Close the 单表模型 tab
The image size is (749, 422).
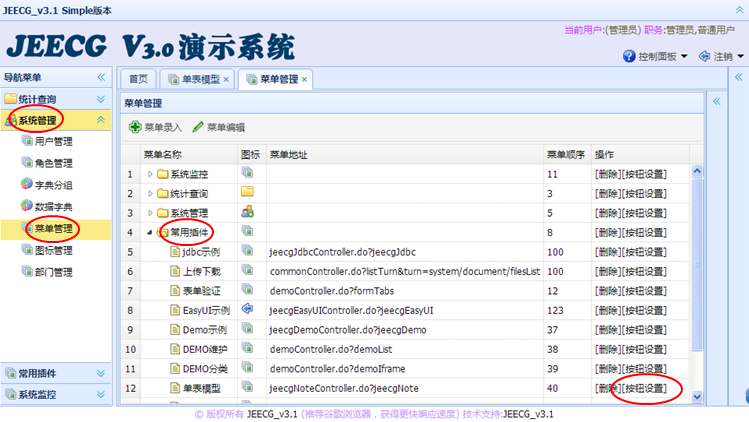[x=226, y=80]
